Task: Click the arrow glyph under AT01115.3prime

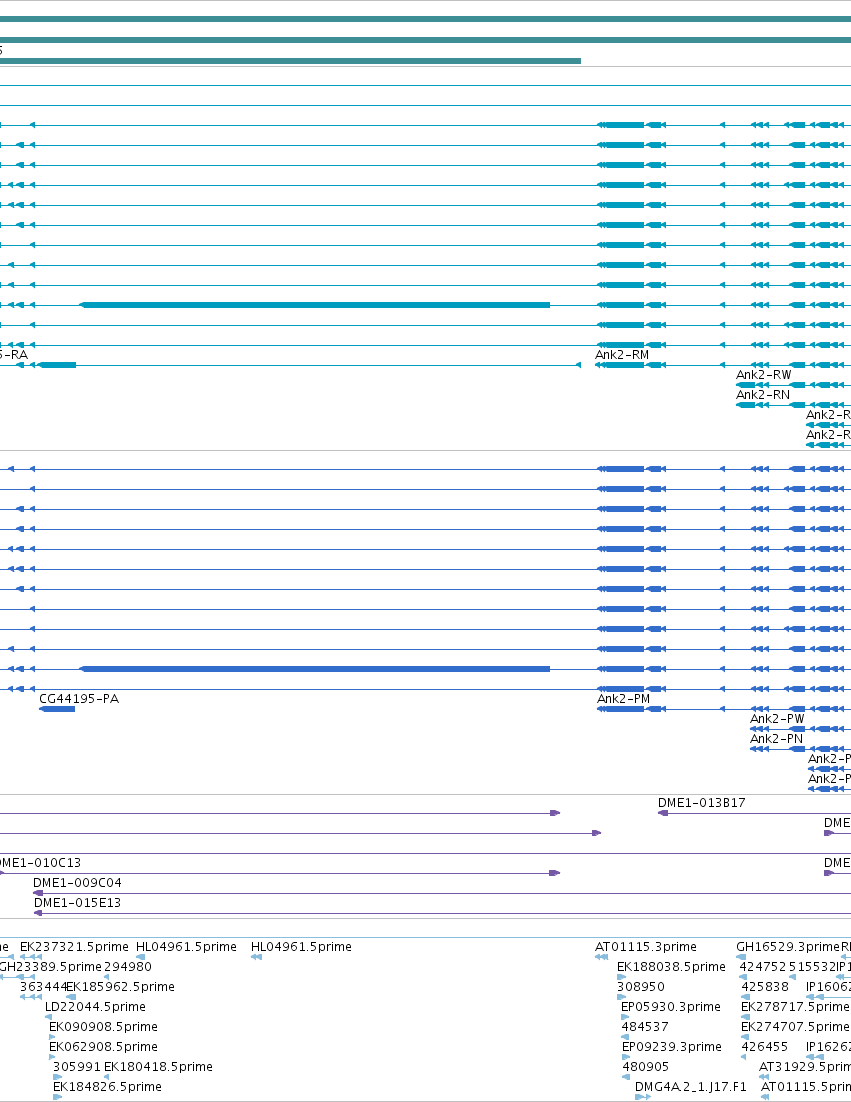Action: coord(602,957)
